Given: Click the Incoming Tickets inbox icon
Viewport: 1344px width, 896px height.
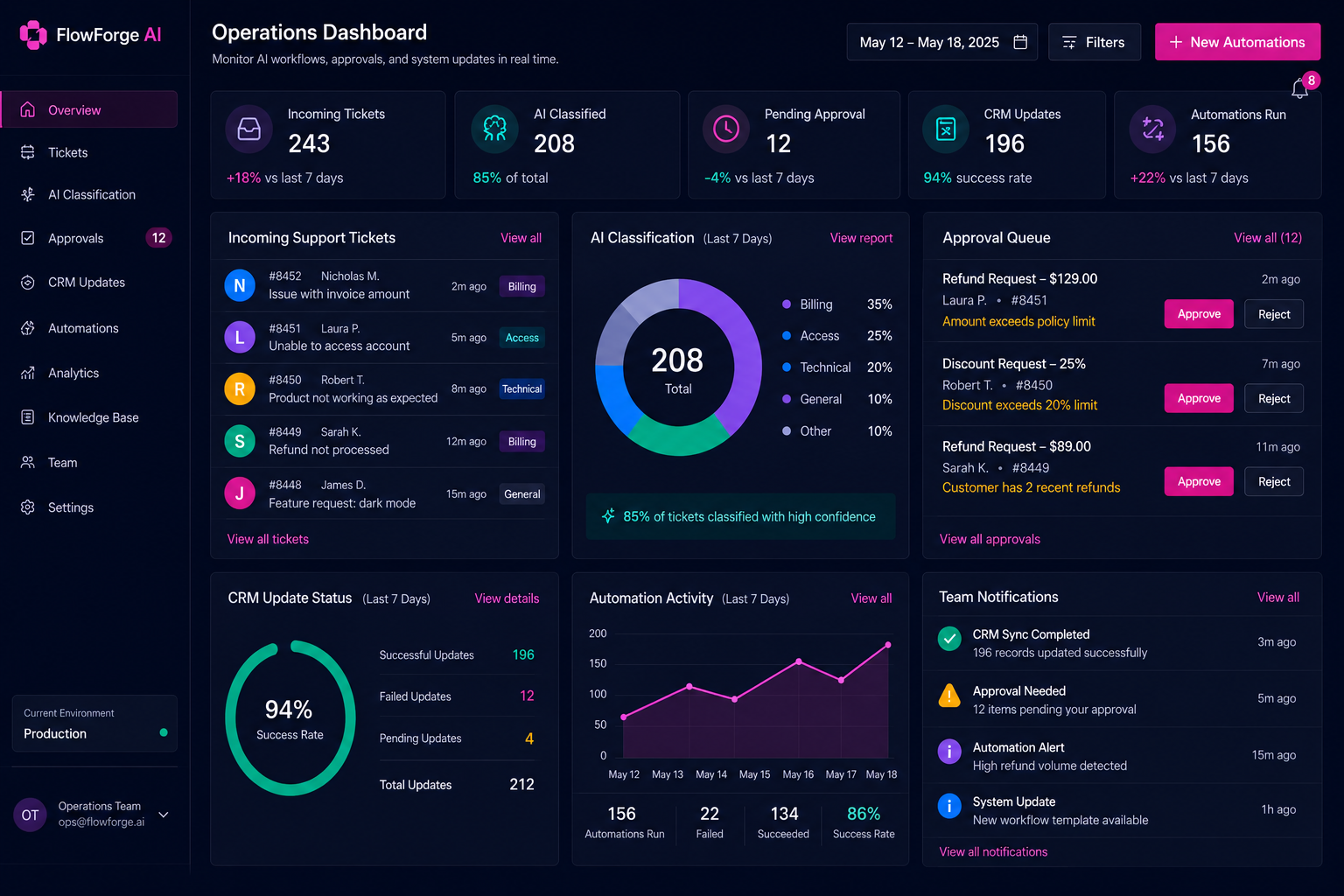Looking at the screenshot, I should (249, 129).
